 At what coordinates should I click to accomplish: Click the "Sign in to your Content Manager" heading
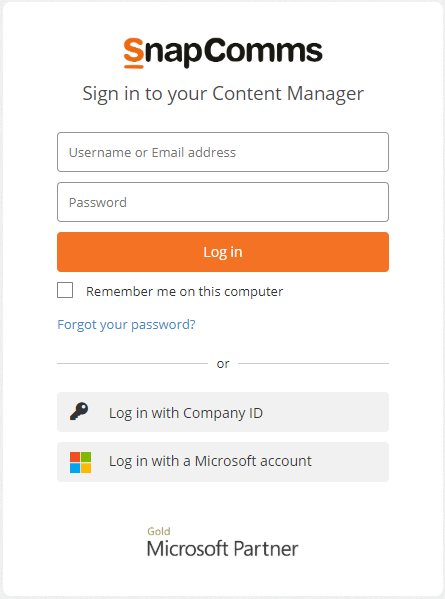[223, 94]
